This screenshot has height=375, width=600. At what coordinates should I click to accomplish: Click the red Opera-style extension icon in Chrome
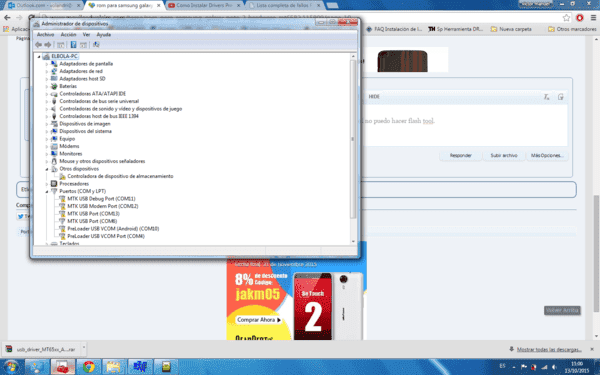[x=579, y=18]
